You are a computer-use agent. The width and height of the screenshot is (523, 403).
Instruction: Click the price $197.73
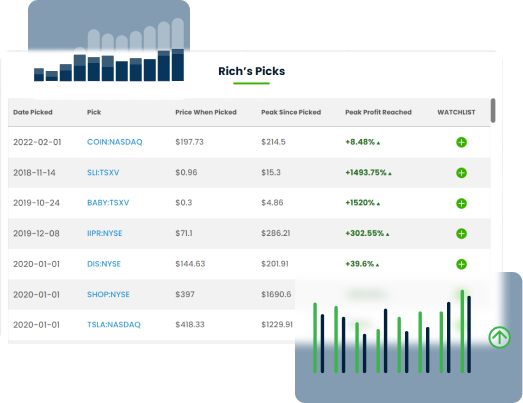click(189, 142)
